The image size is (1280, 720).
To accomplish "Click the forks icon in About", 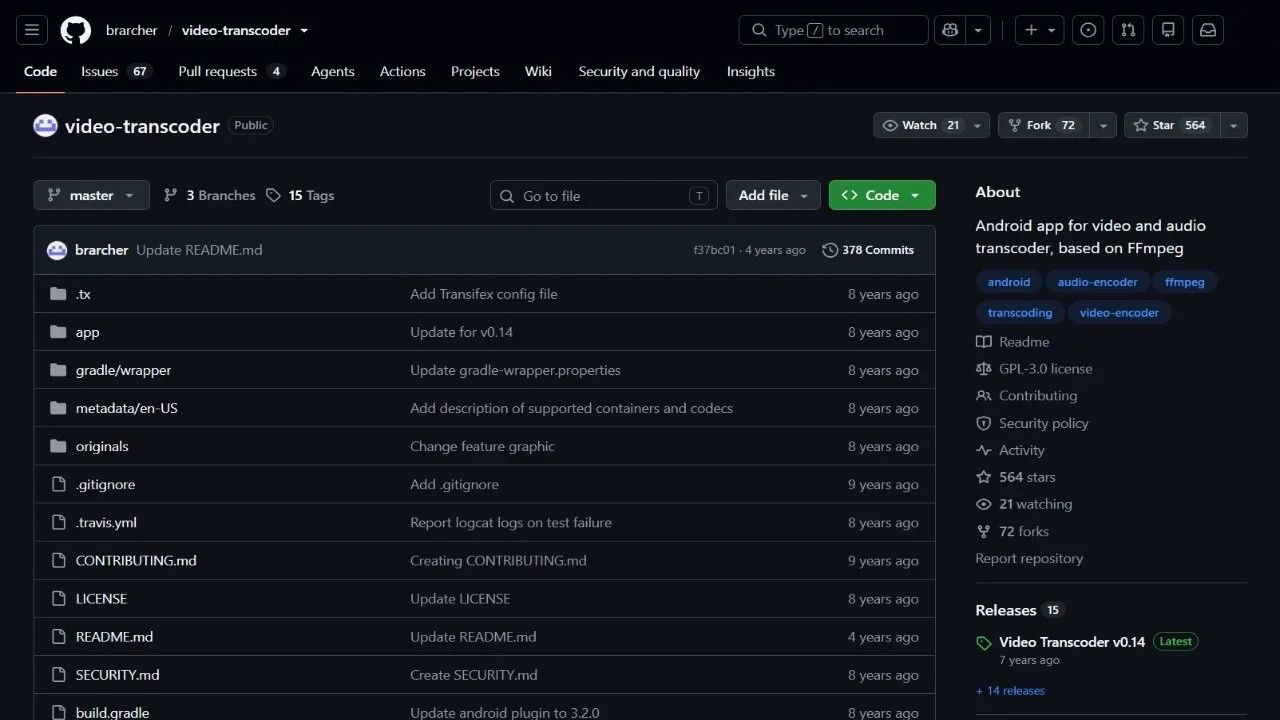I will (984, 531).
